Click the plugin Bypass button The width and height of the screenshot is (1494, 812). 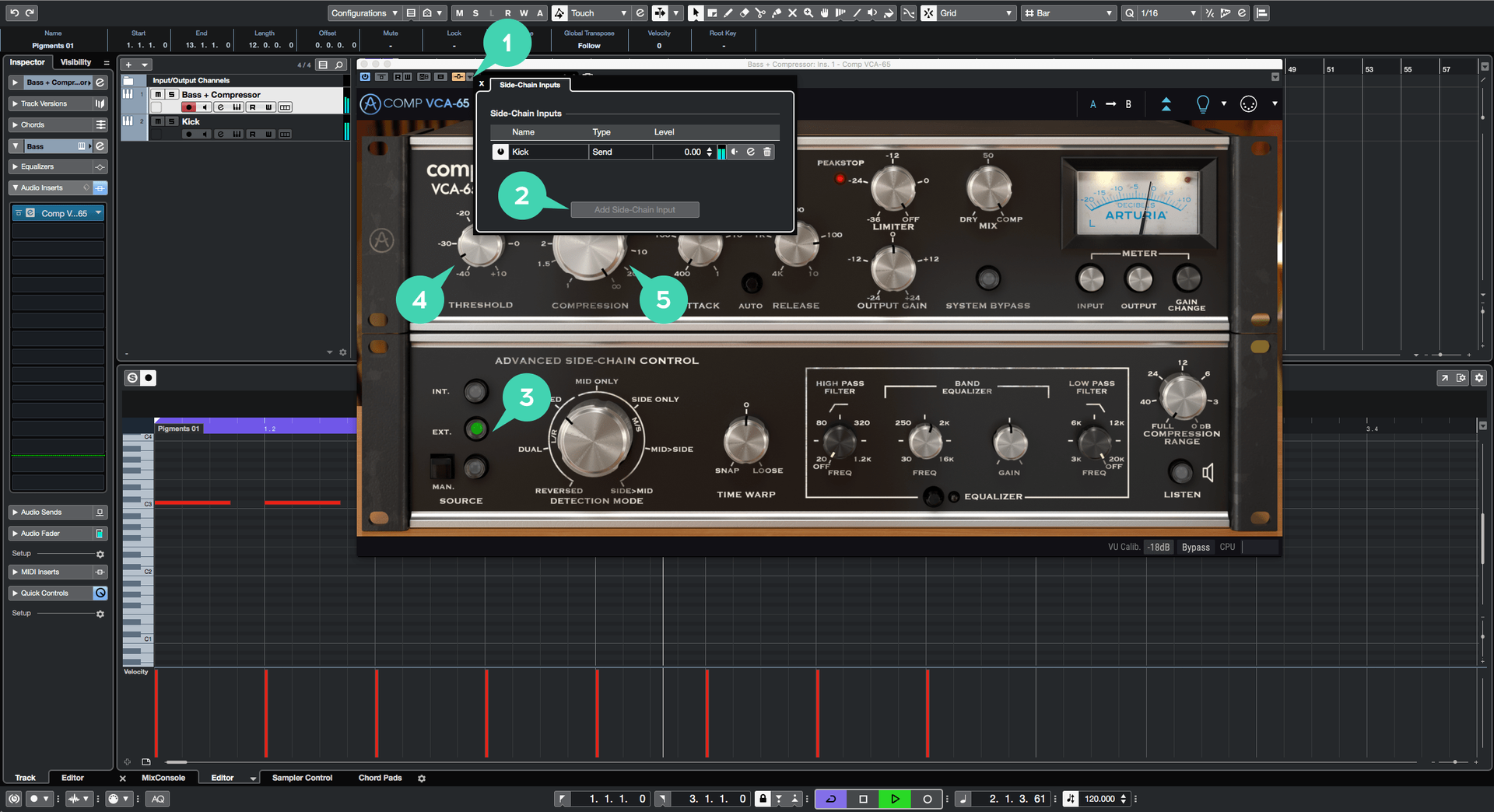[1195, 548]
